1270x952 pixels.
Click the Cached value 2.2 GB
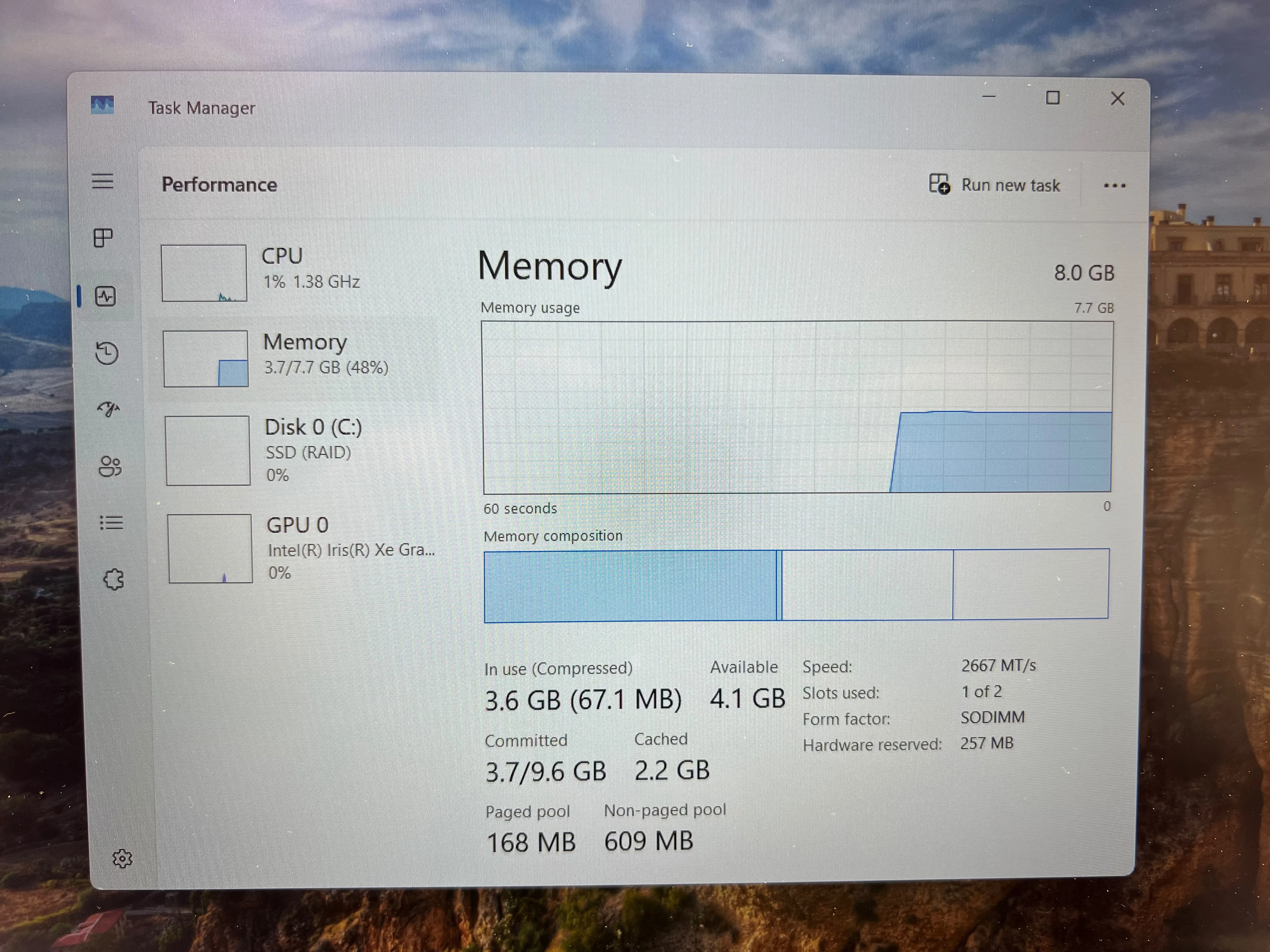[x=672, y=769]
